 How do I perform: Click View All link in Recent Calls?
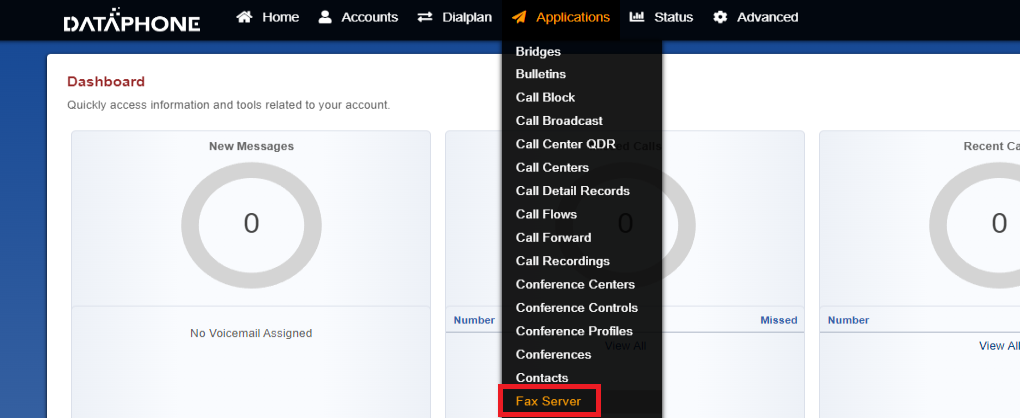click(998, 346)
